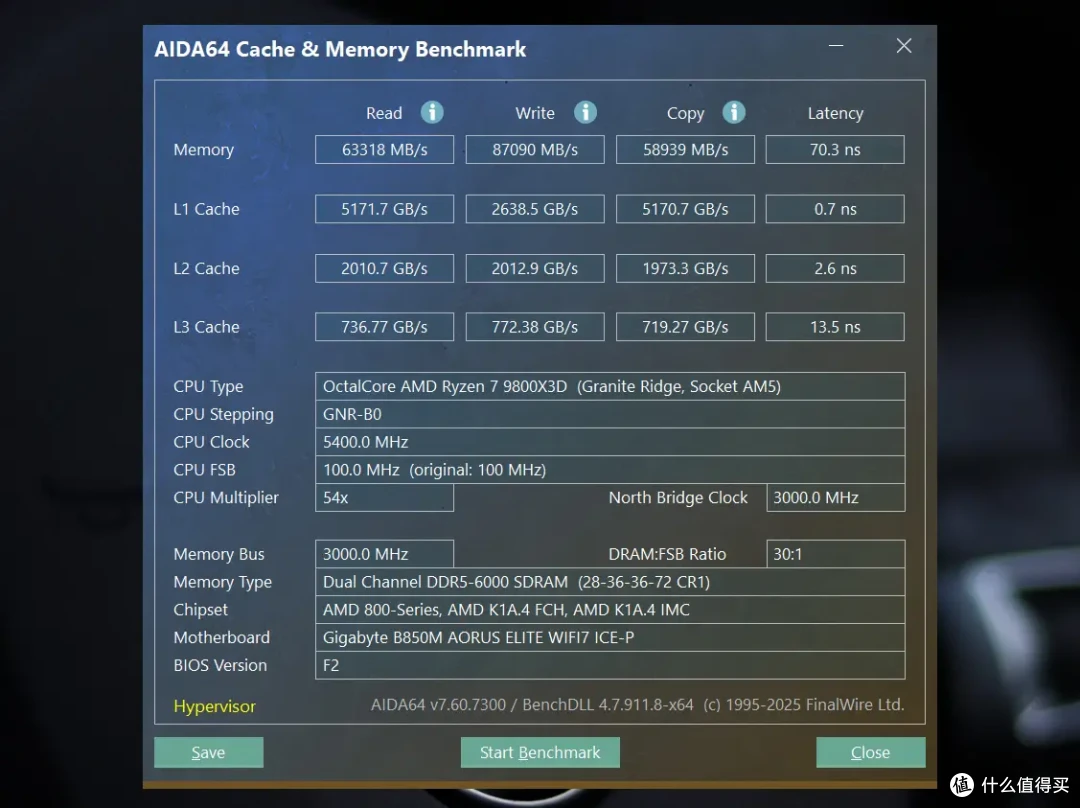The height and width of the screenshot is (808, 1080).
Task: Click the L1 Cache Latency 0.7 ns
Action: pyautogui.click(x=835, y=209)
